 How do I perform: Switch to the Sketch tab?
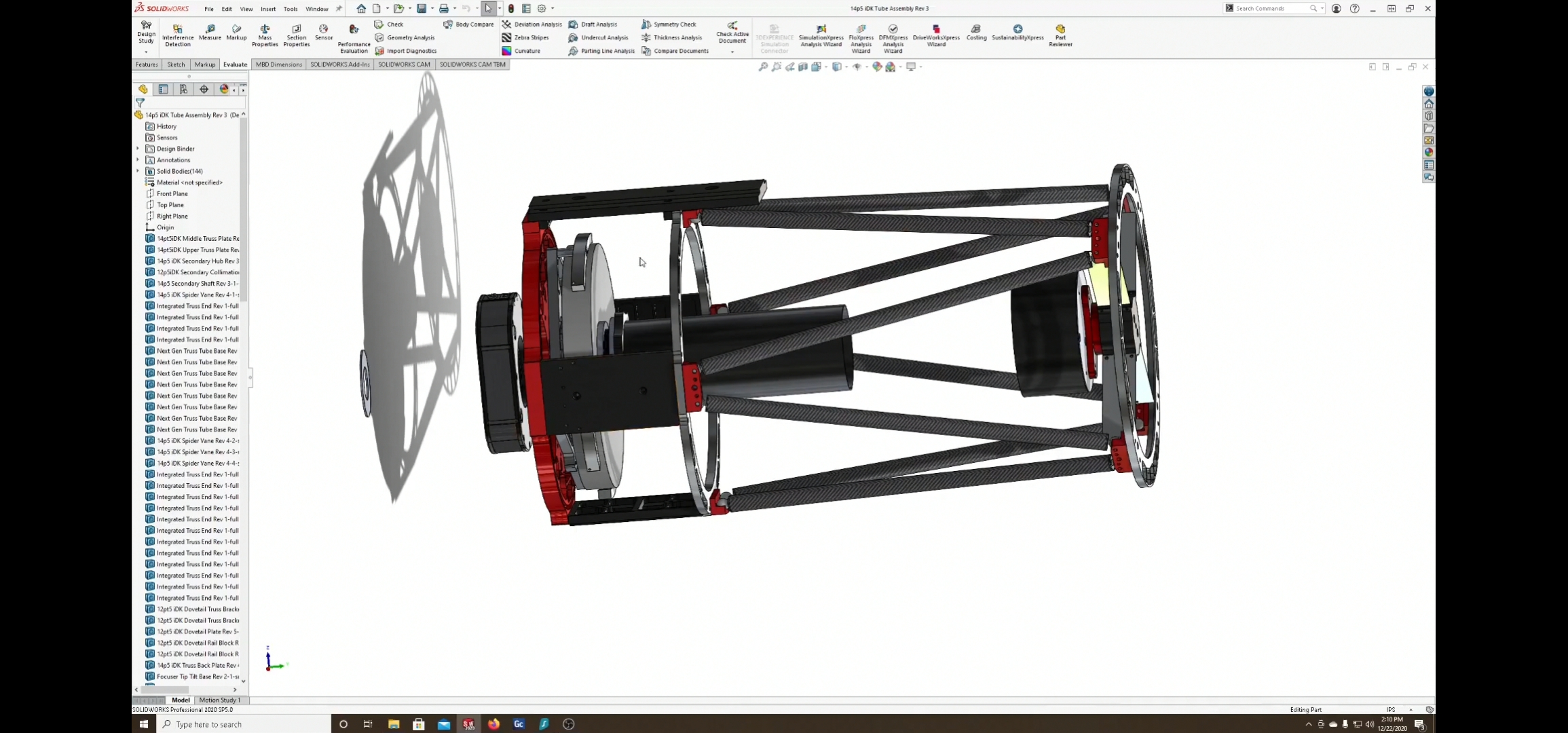click(x=176, y=64)
